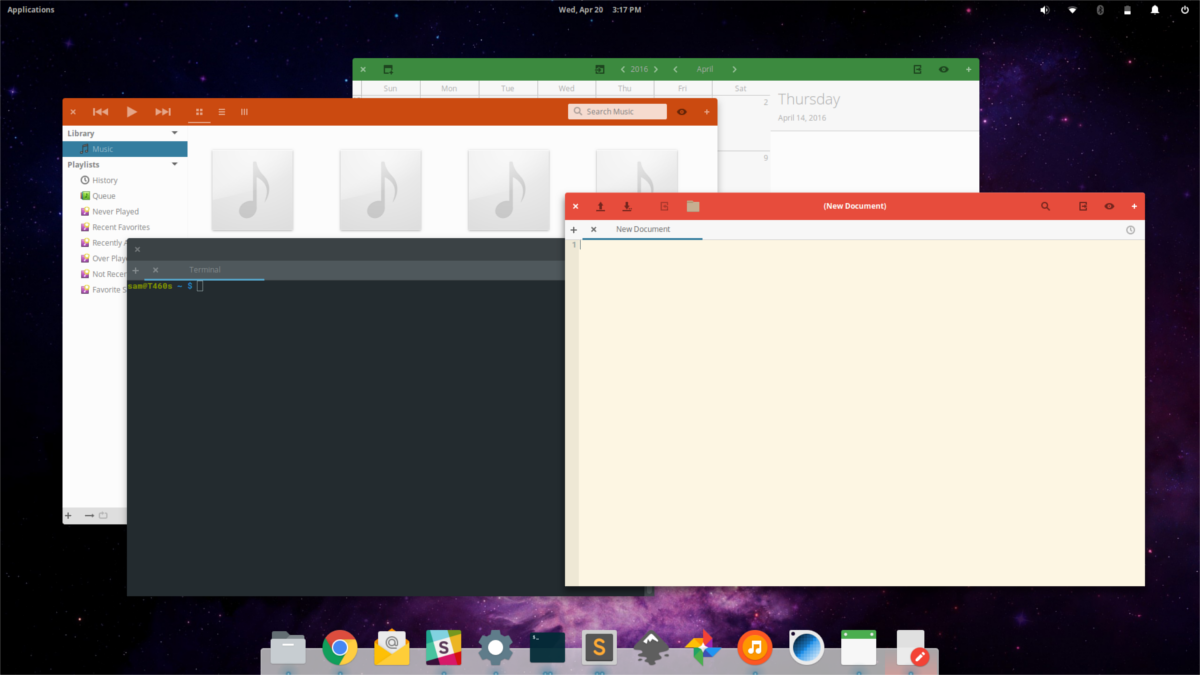The height and width of the screenshot is (675, 1200).
Task: Go to previous month in calendar
Action: point(675,69)
